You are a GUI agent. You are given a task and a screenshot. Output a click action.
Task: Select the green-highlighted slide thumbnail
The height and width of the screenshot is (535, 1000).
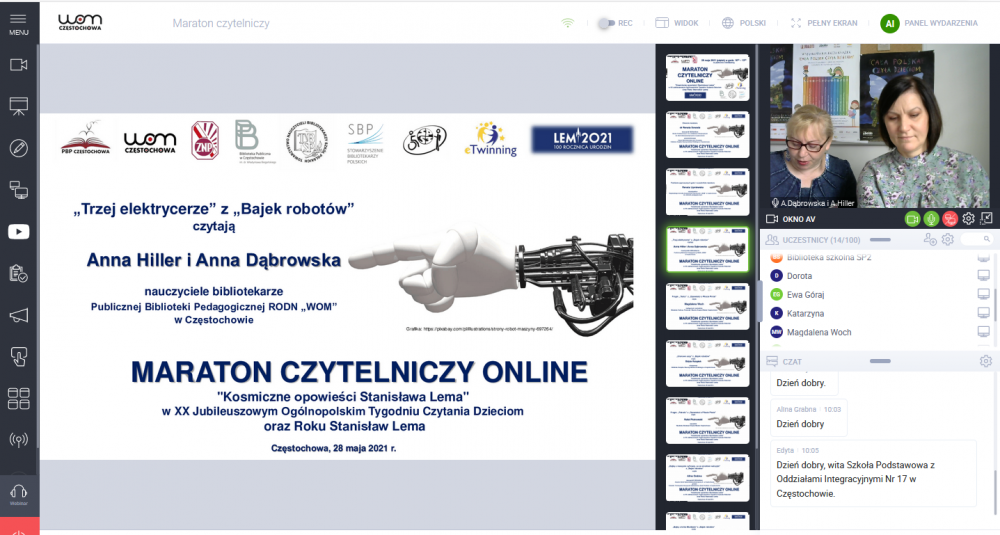click(707, 247)
